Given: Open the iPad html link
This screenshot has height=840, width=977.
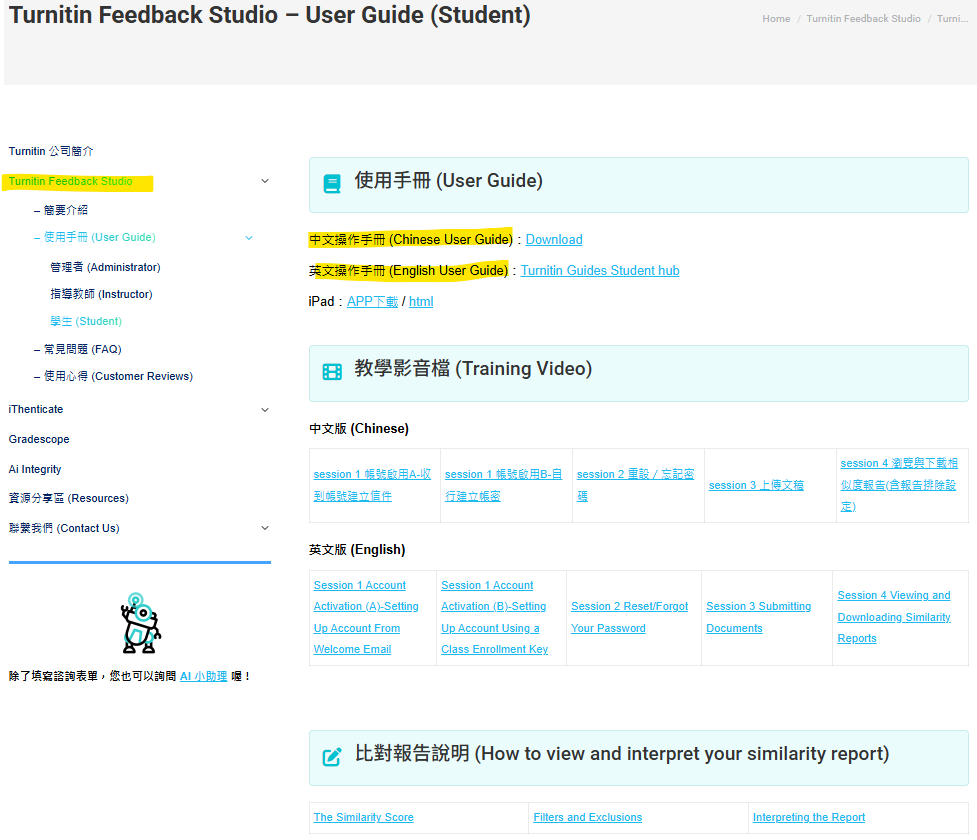Looking at the screenshot, I should click(x=421, y=302).
